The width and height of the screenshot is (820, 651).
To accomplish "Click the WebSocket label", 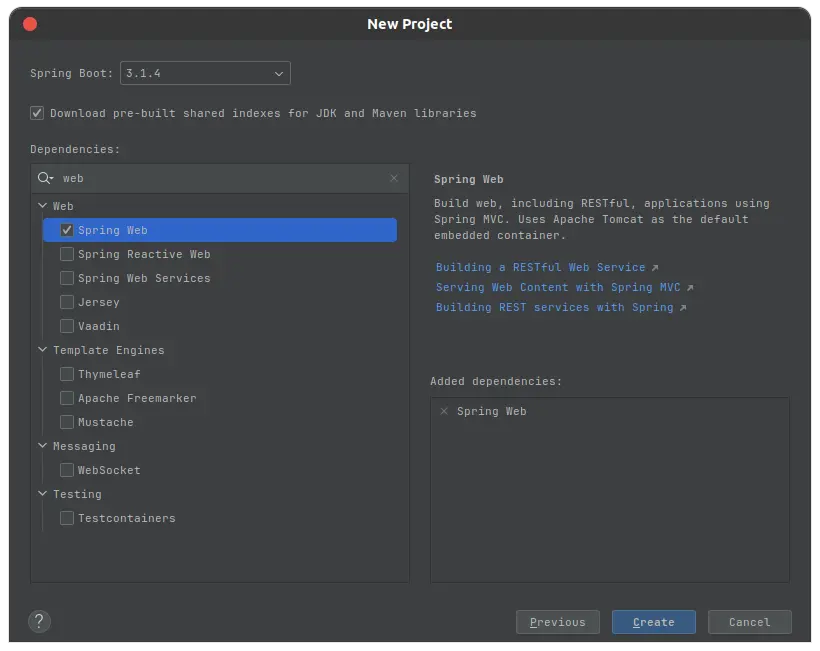I will [x=109, y=470].
